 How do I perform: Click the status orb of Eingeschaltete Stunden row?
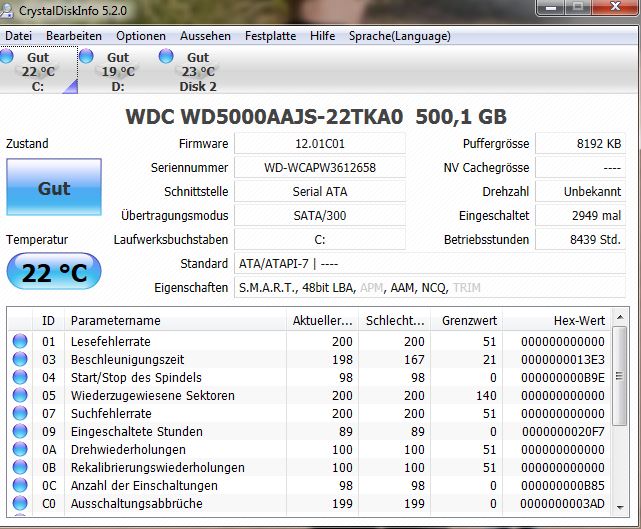[x=20, y=431]
